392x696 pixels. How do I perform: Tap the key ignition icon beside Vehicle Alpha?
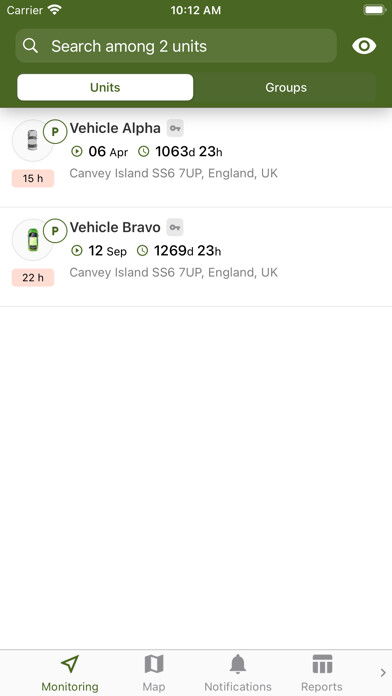[175, 128]
